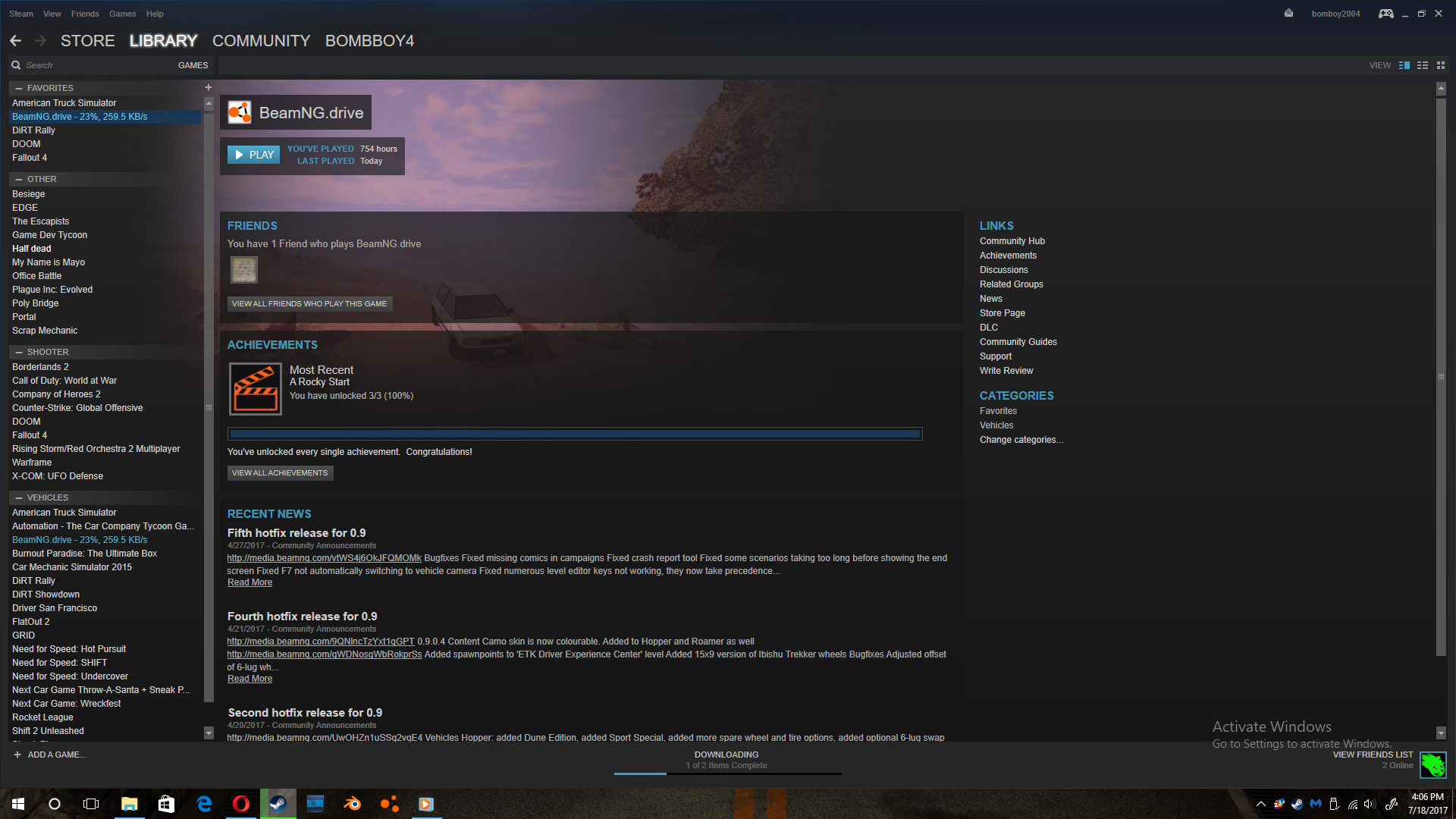This screenshot has height=819, width=1456.
Task: Open Windows Start menu
Action: 18,804
